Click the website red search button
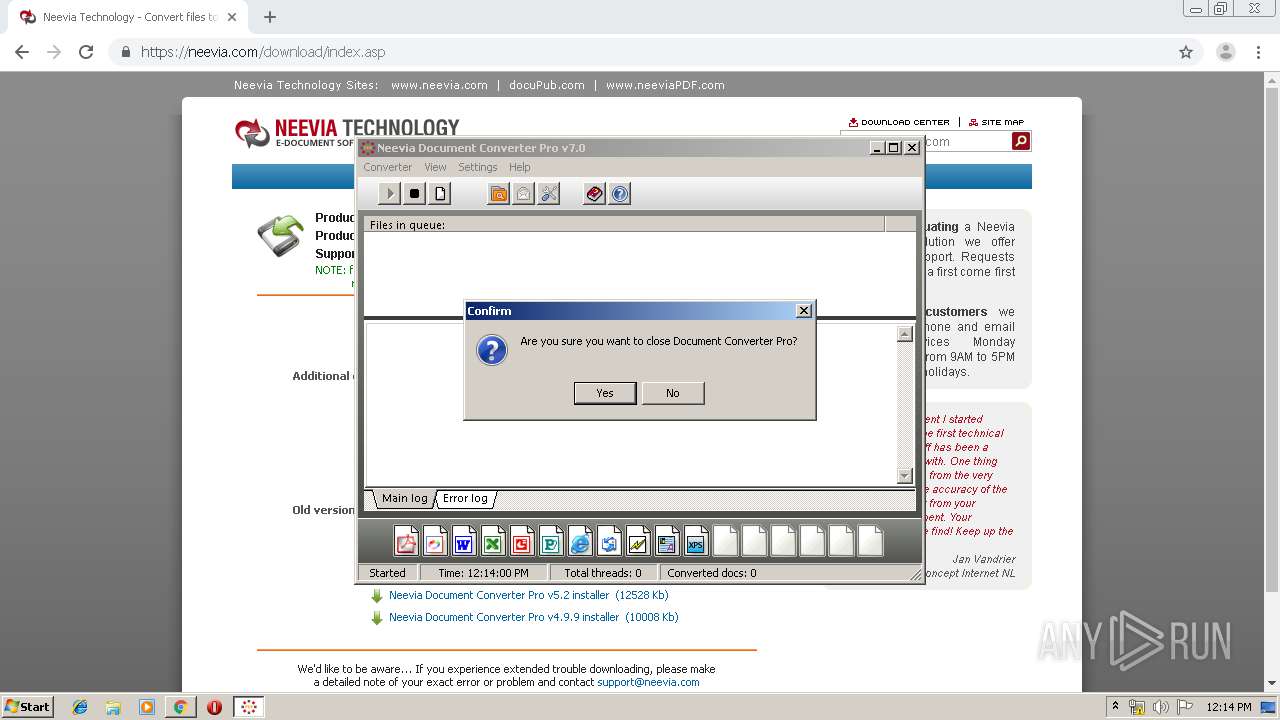 click(x=1021, y=142)
